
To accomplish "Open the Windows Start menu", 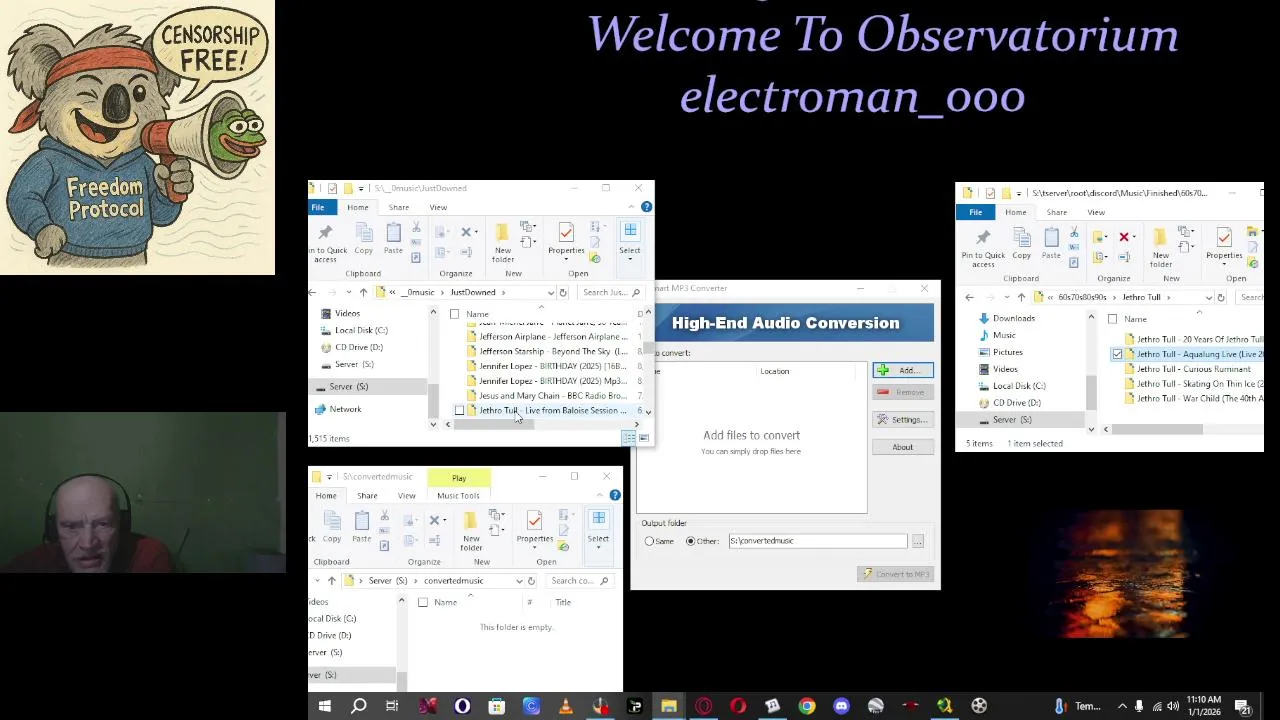I will (x=324, y=707).
